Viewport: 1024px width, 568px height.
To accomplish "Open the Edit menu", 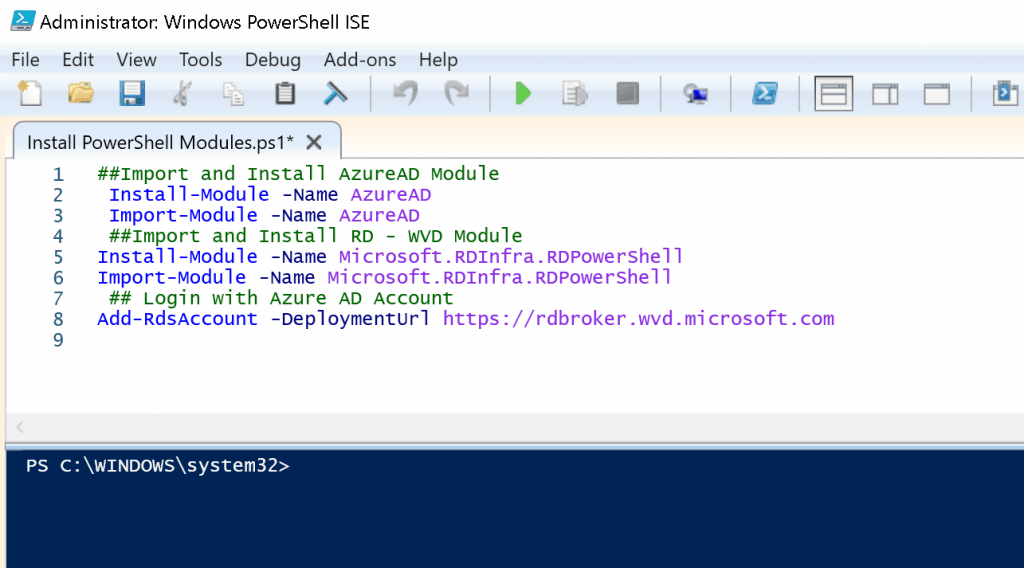I will (78, 60).
